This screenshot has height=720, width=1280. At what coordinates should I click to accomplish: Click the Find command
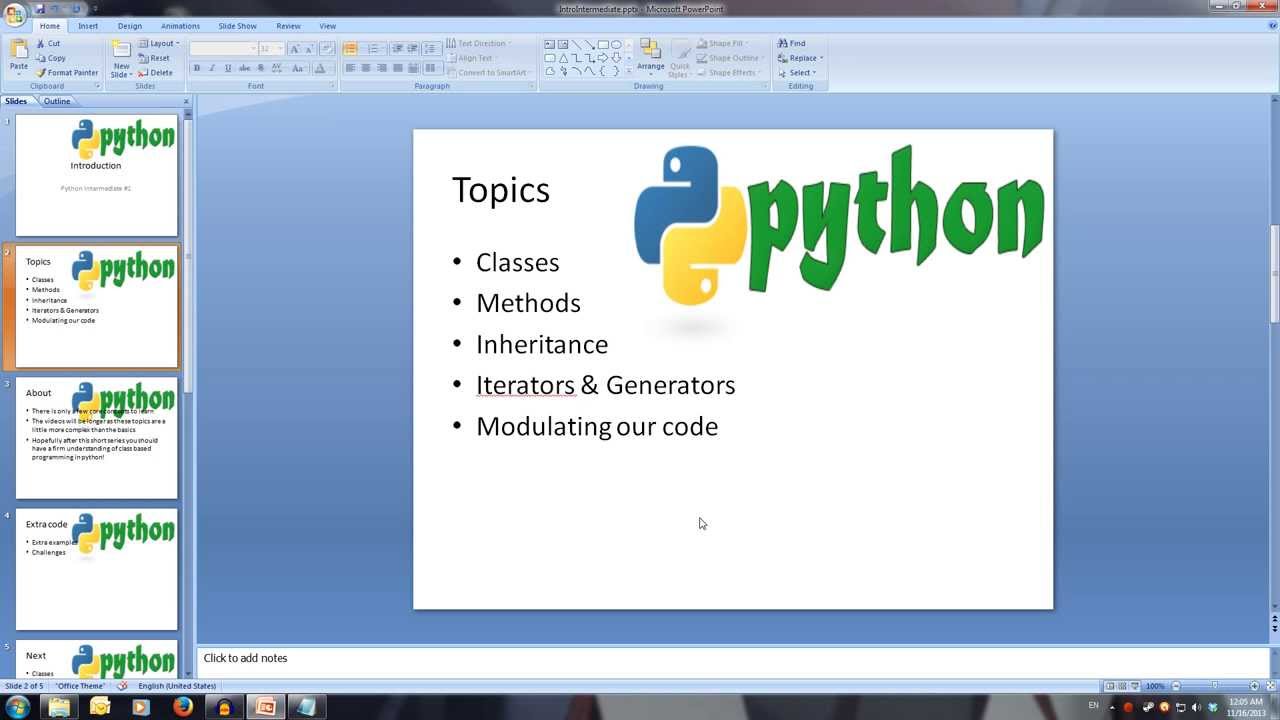(x=792, y=43)
